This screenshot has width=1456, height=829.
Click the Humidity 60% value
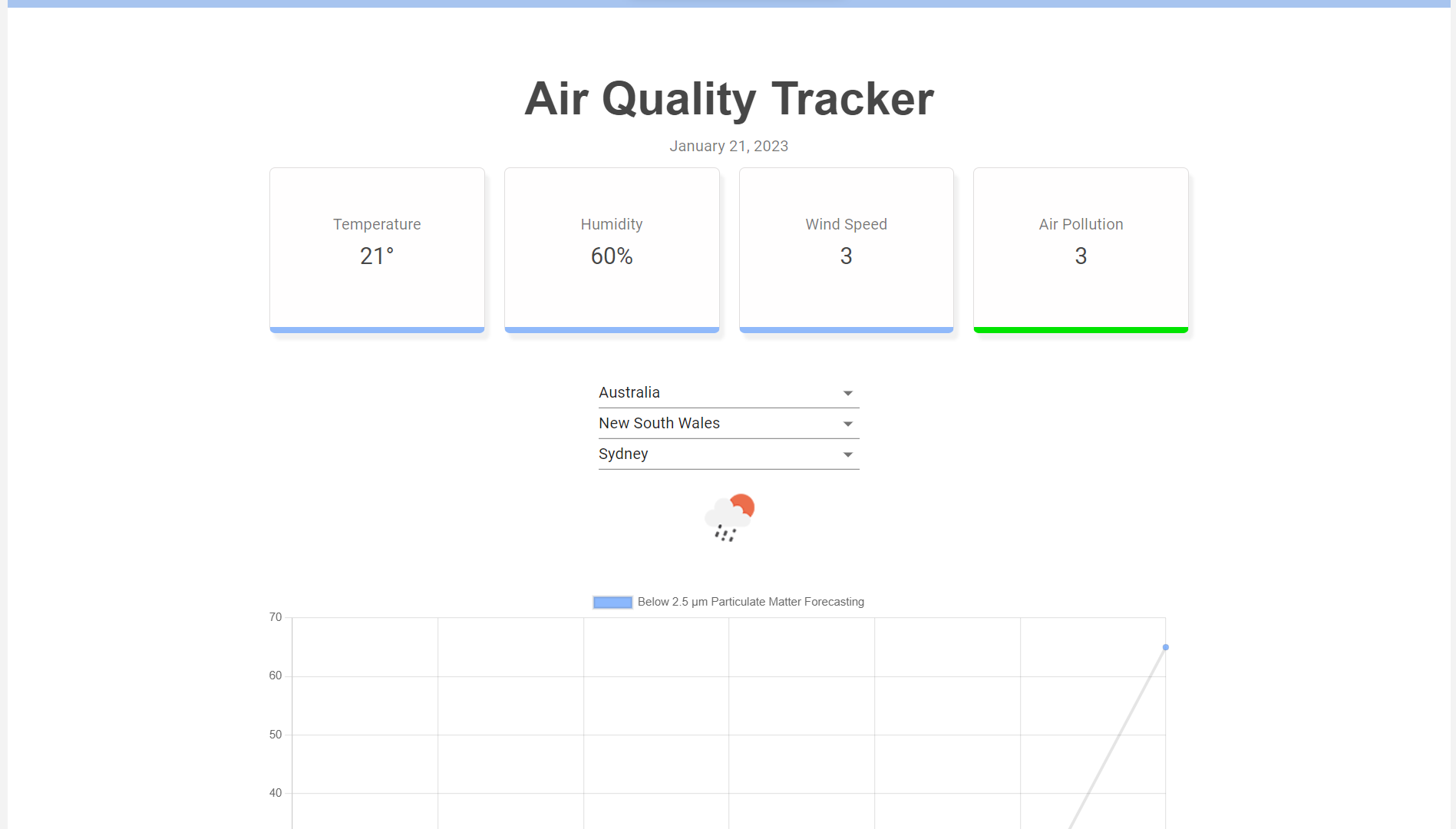point(612,256)
